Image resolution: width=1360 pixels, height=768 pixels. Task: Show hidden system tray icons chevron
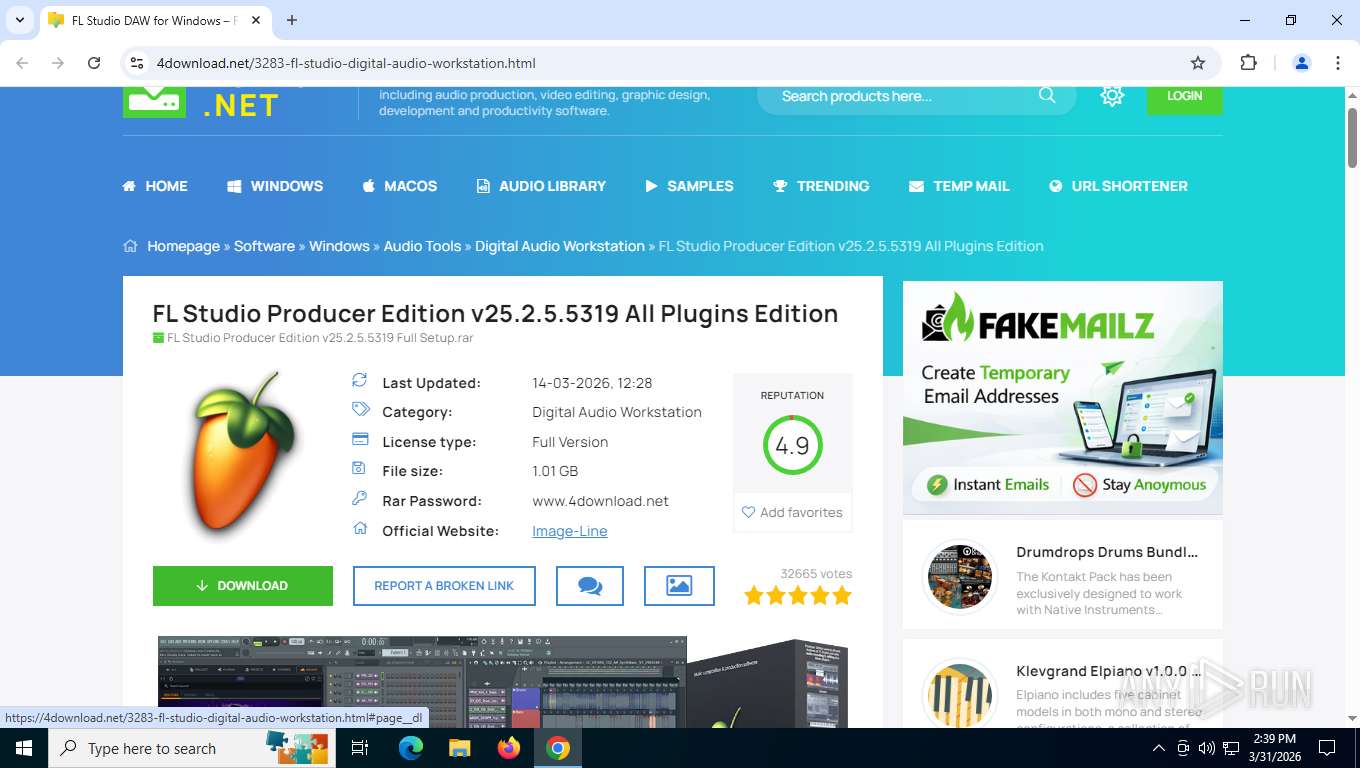[x=1159, y=748]
